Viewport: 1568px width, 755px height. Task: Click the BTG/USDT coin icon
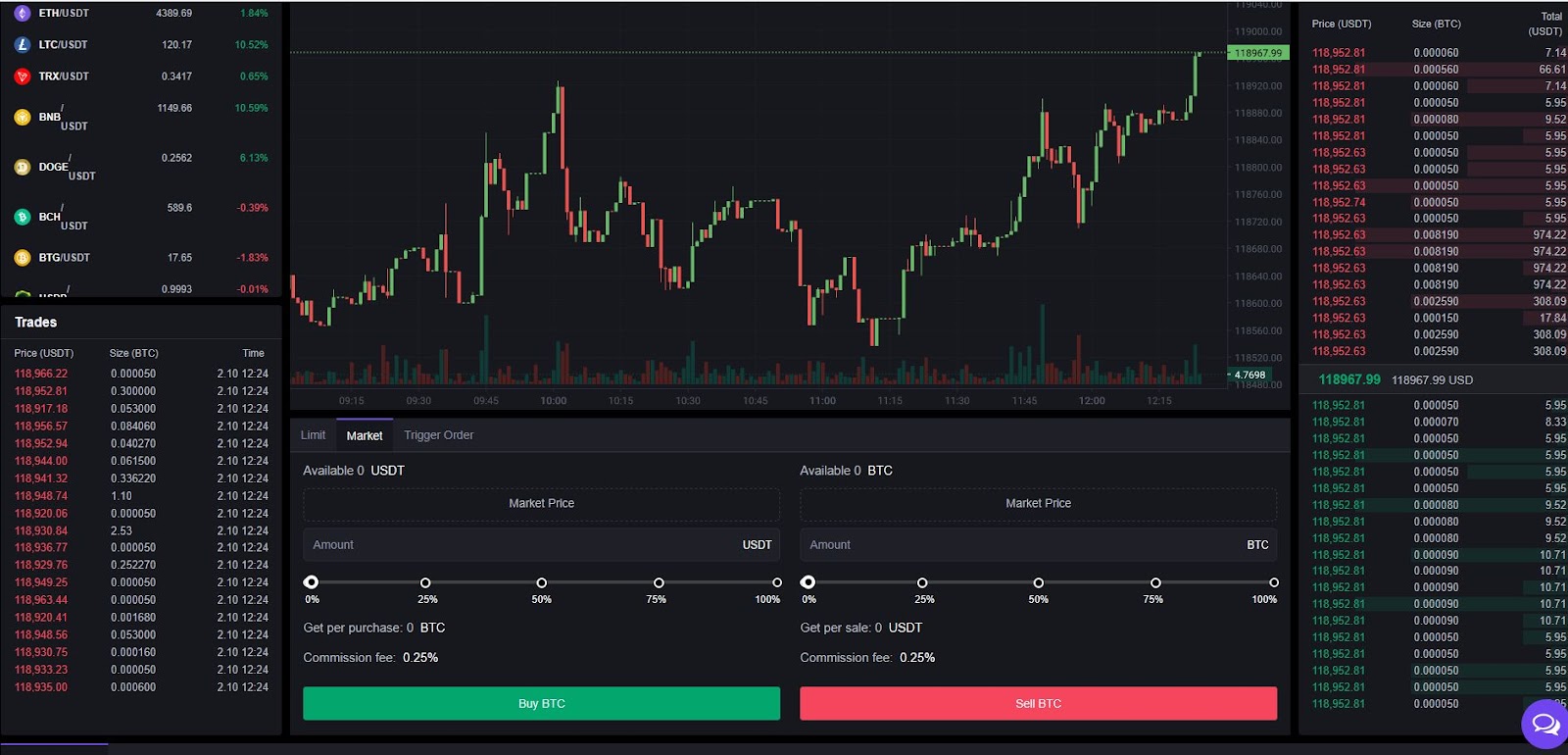coord(23,258)
